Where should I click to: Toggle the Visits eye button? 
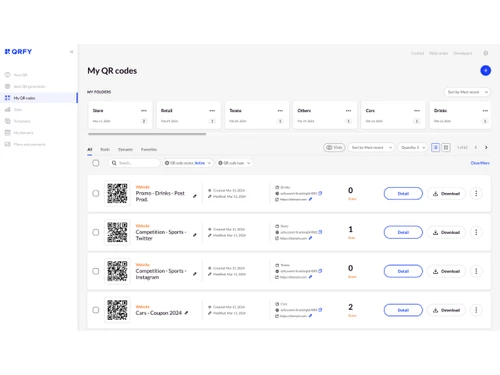point(334,147)
